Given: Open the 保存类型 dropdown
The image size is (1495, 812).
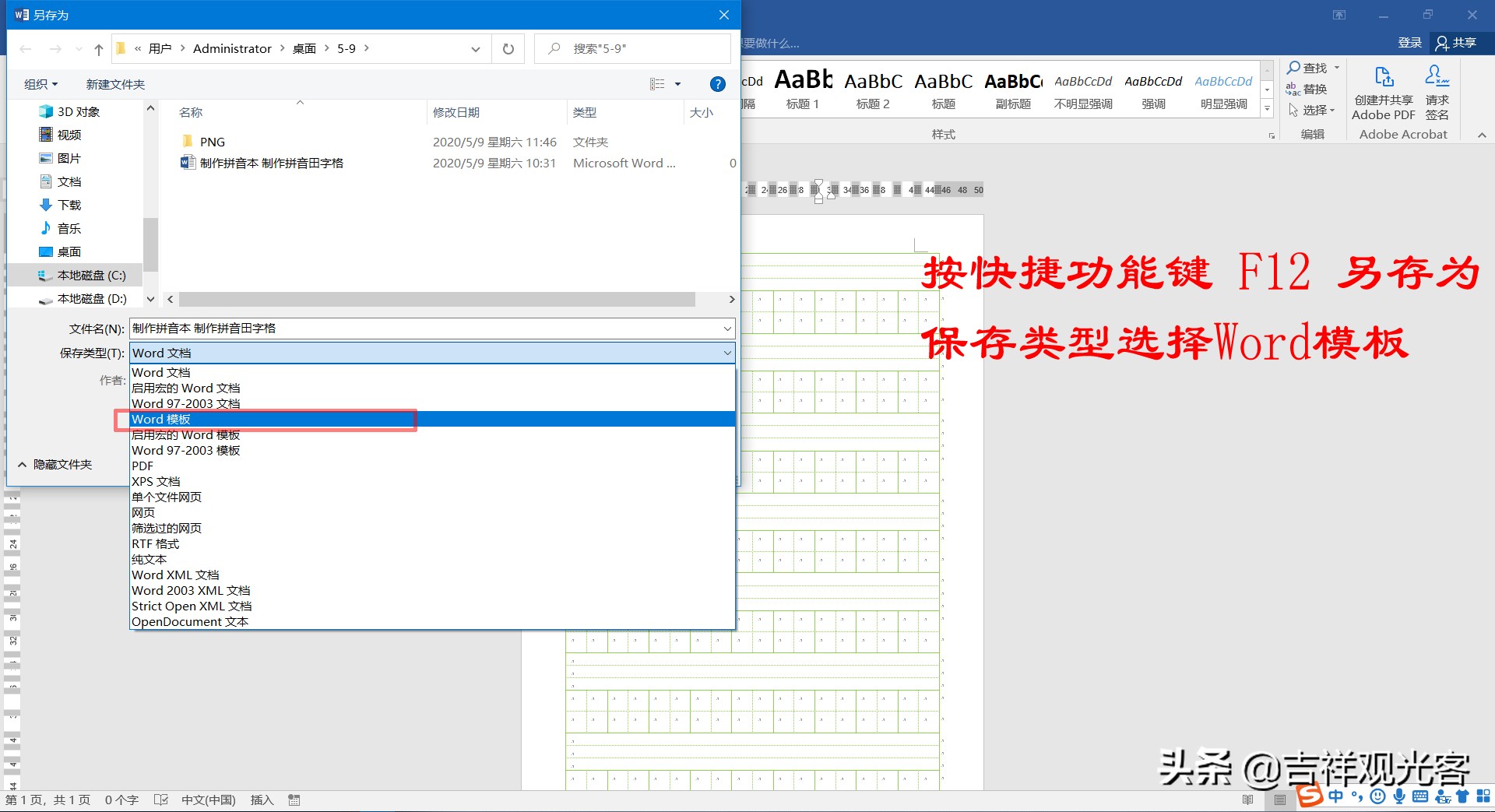Looking at the screenshot, I should 726,353.
